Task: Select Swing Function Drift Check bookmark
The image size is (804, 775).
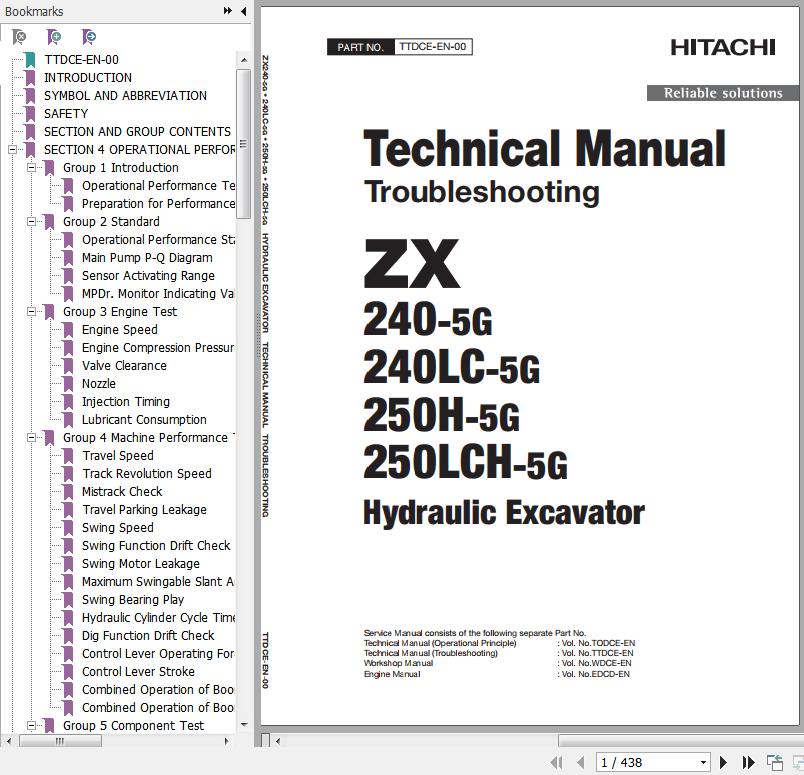Action: 156,546
